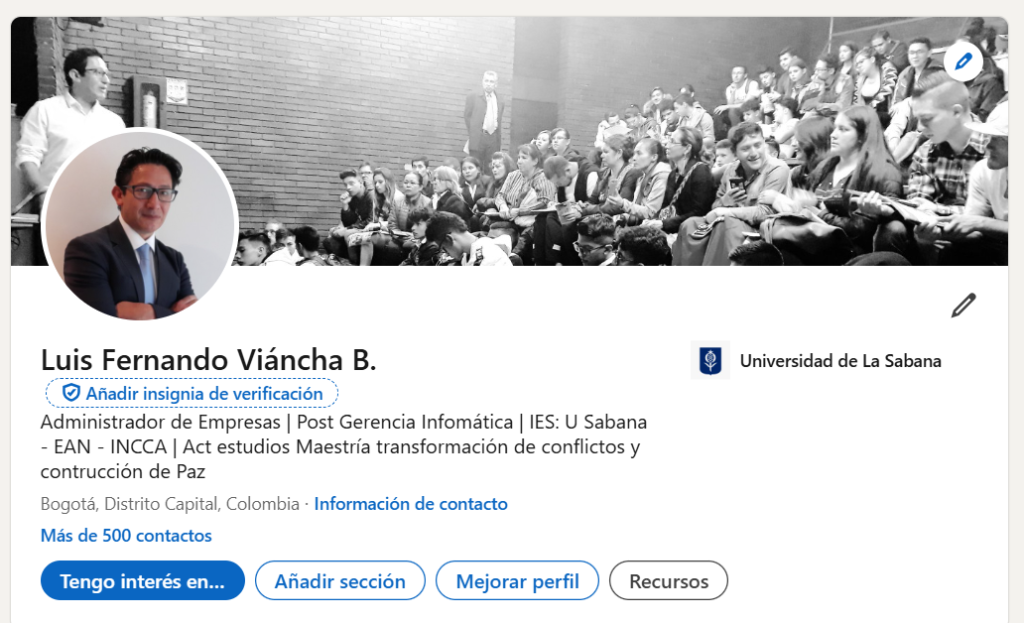Open the Recursos menu button

coord(669,581)
